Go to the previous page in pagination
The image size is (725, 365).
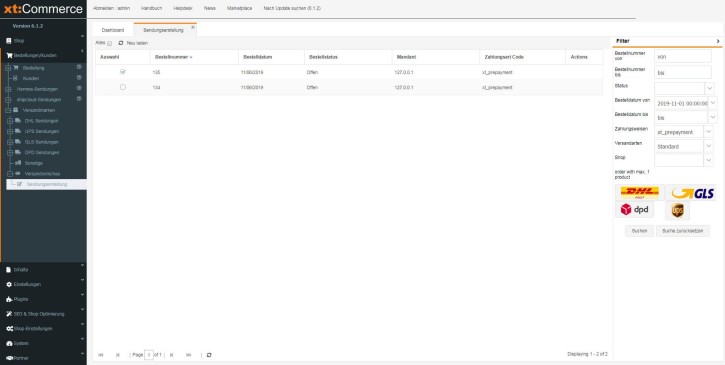tap(117, 355)
